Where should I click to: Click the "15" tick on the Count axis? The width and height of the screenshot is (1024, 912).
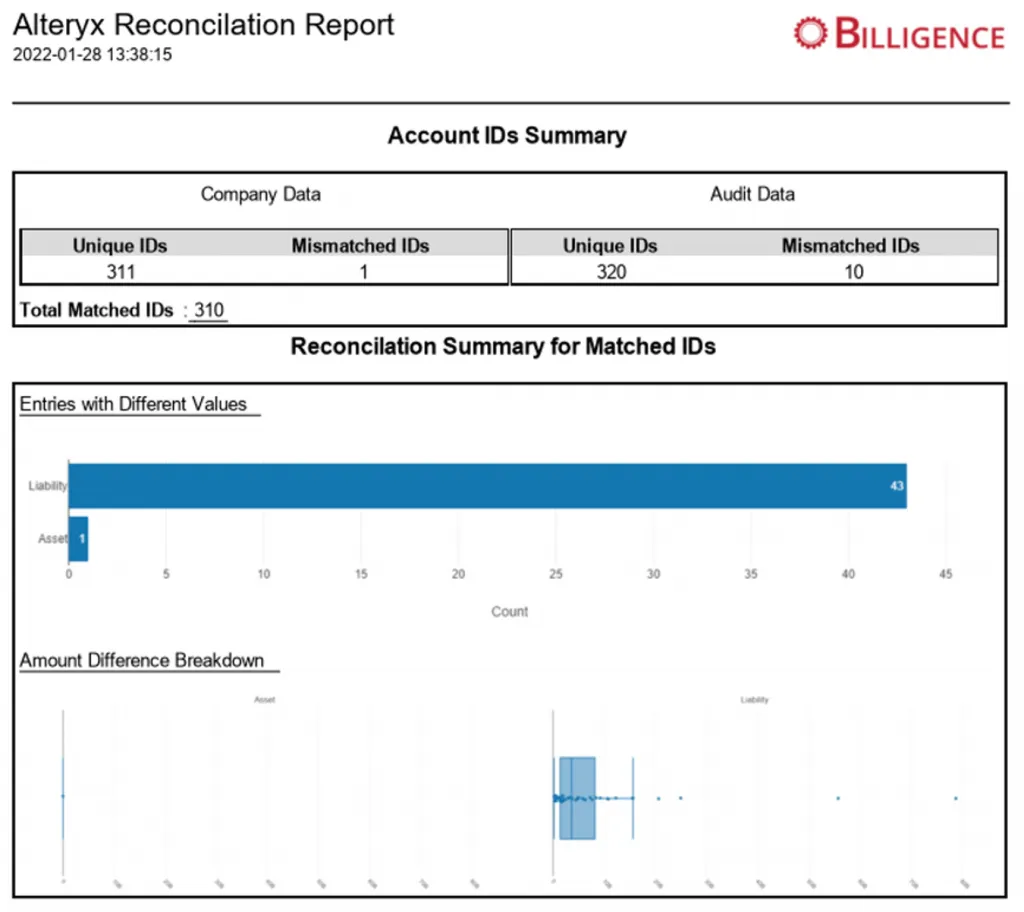point(361,574)
